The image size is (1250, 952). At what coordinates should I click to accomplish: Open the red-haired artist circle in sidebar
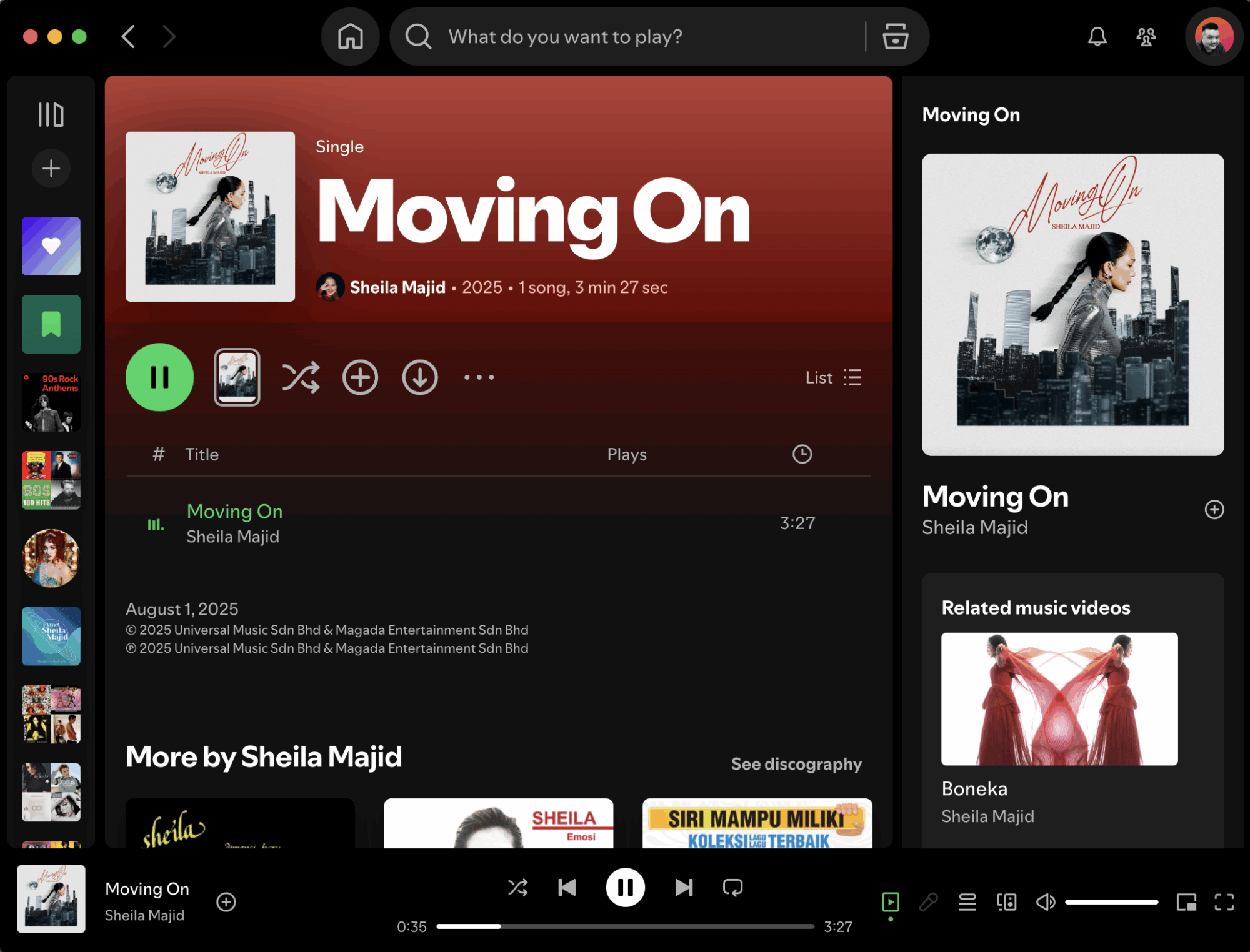click(51, 558)
